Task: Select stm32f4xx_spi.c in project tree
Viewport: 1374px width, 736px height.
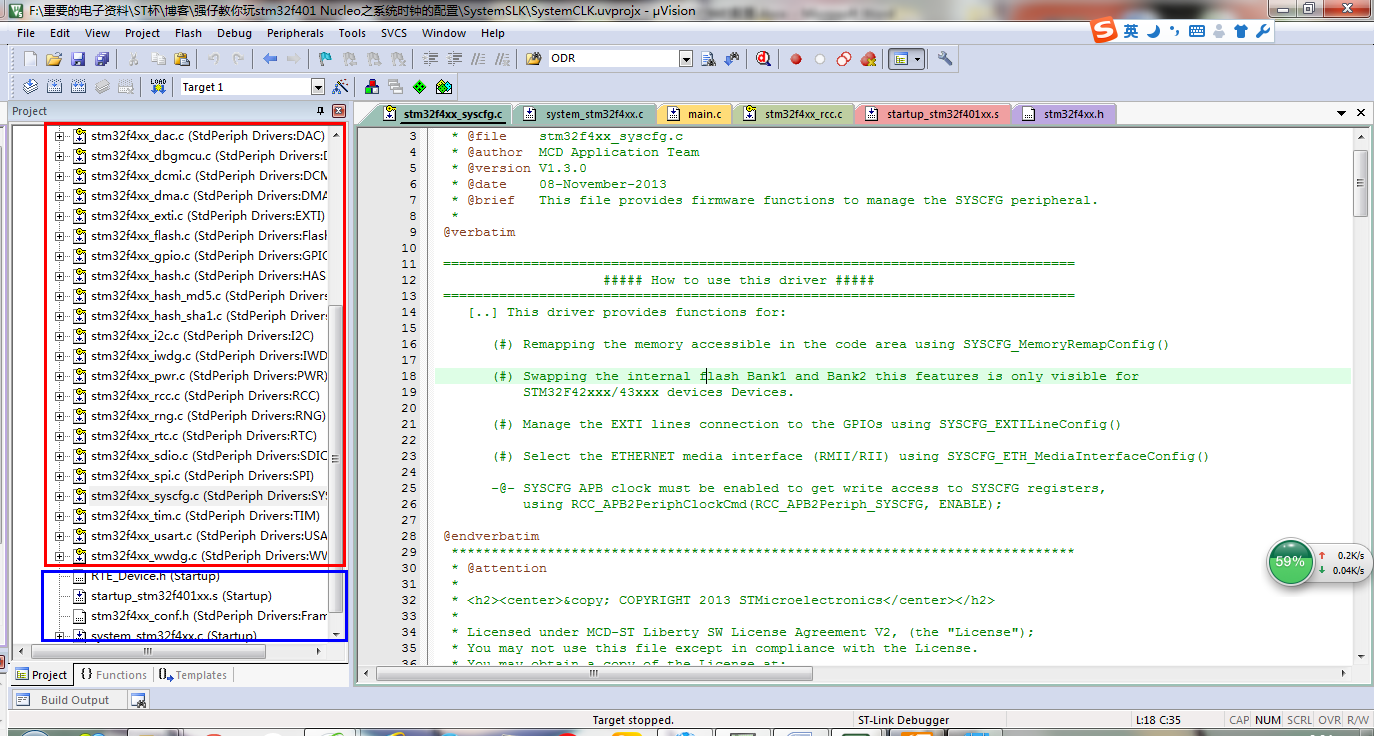Action: point(202,476)
